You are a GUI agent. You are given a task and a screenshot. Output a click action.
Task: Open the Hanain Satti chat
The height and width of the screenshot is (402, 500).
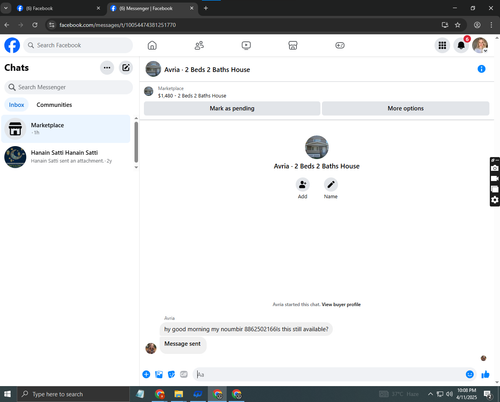tap(66, 157)
